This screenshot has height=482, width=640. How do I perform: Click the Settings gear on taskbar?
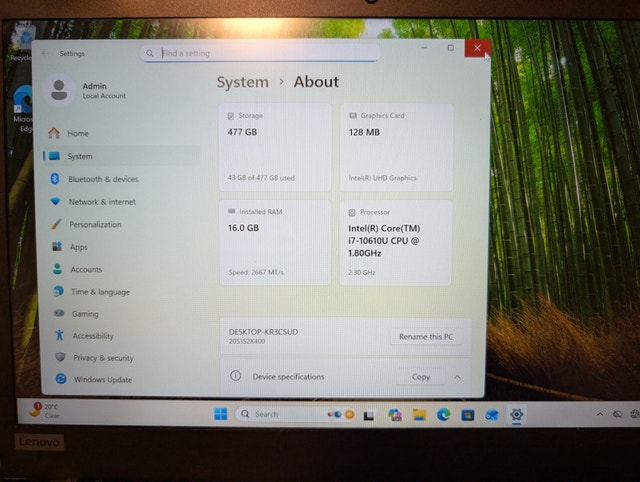pyautogui.click(x=516, y=415)
